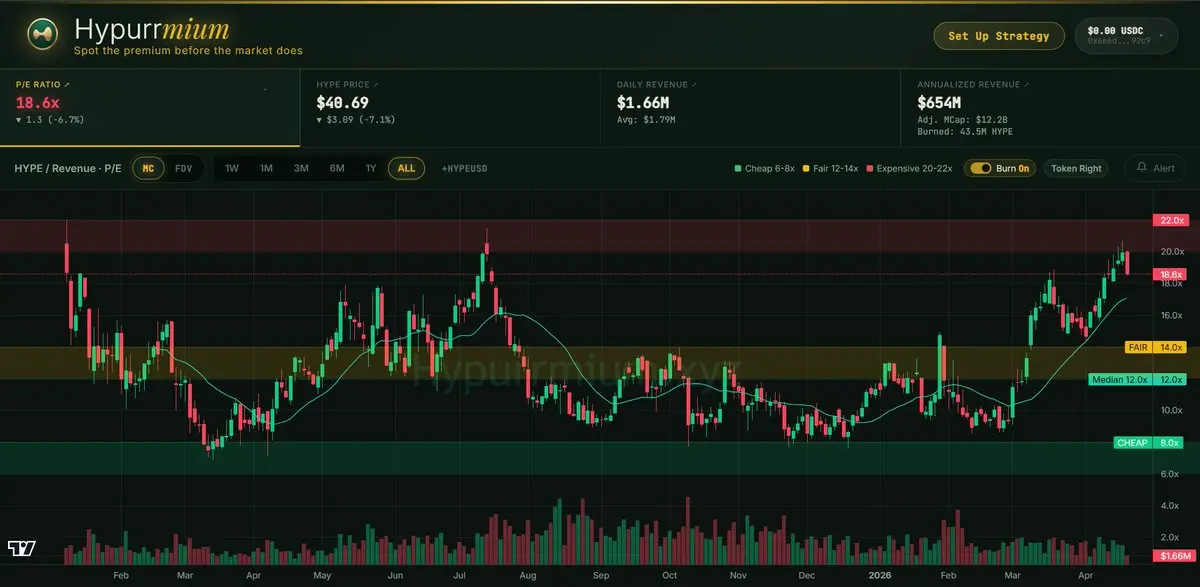The image size is (1200, 587).
Task: Click the small arrow icon beside DAILY REVENUE
Action: click(x=694, y=85)
